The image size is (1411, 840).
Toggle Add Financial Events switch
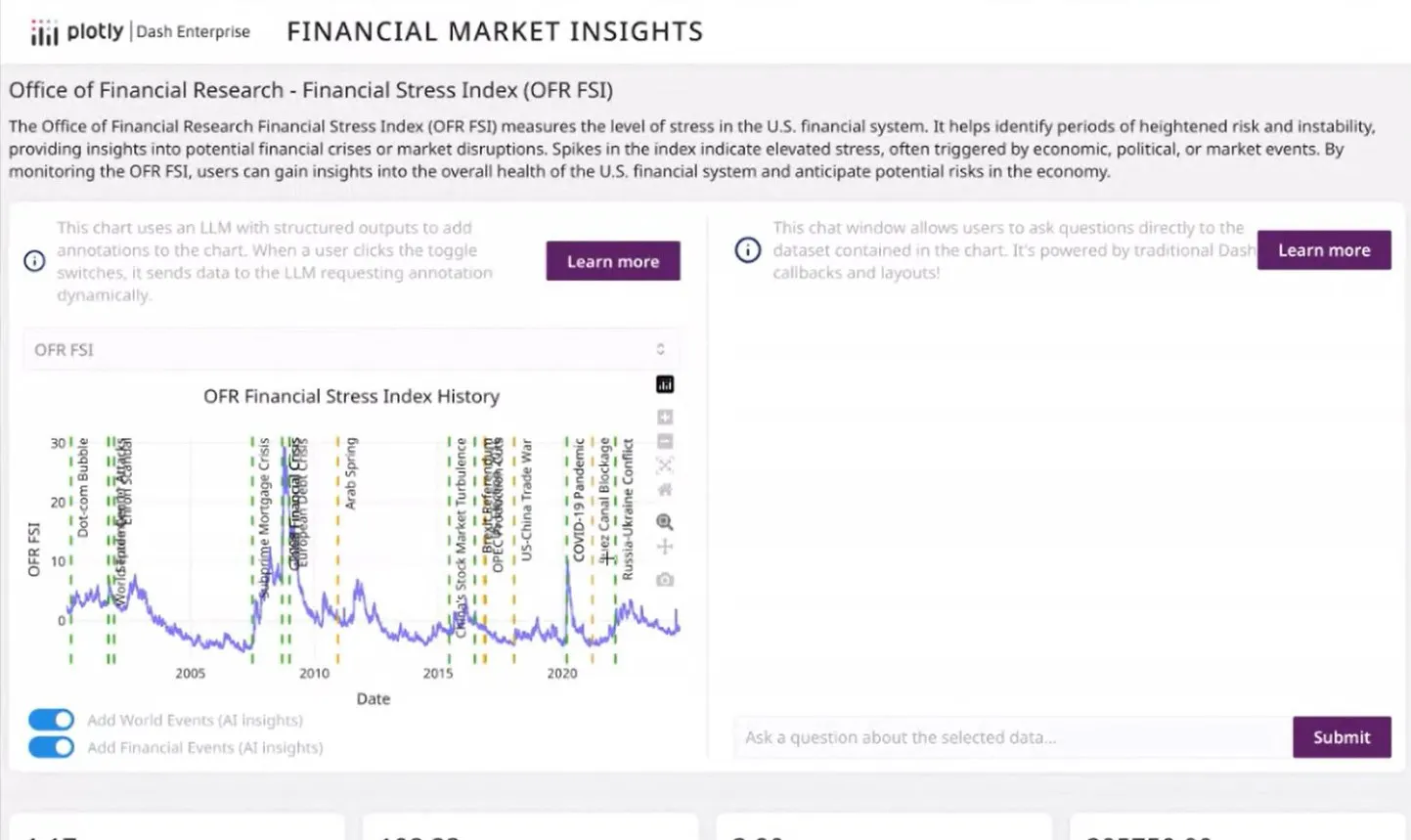click(51, 747)
